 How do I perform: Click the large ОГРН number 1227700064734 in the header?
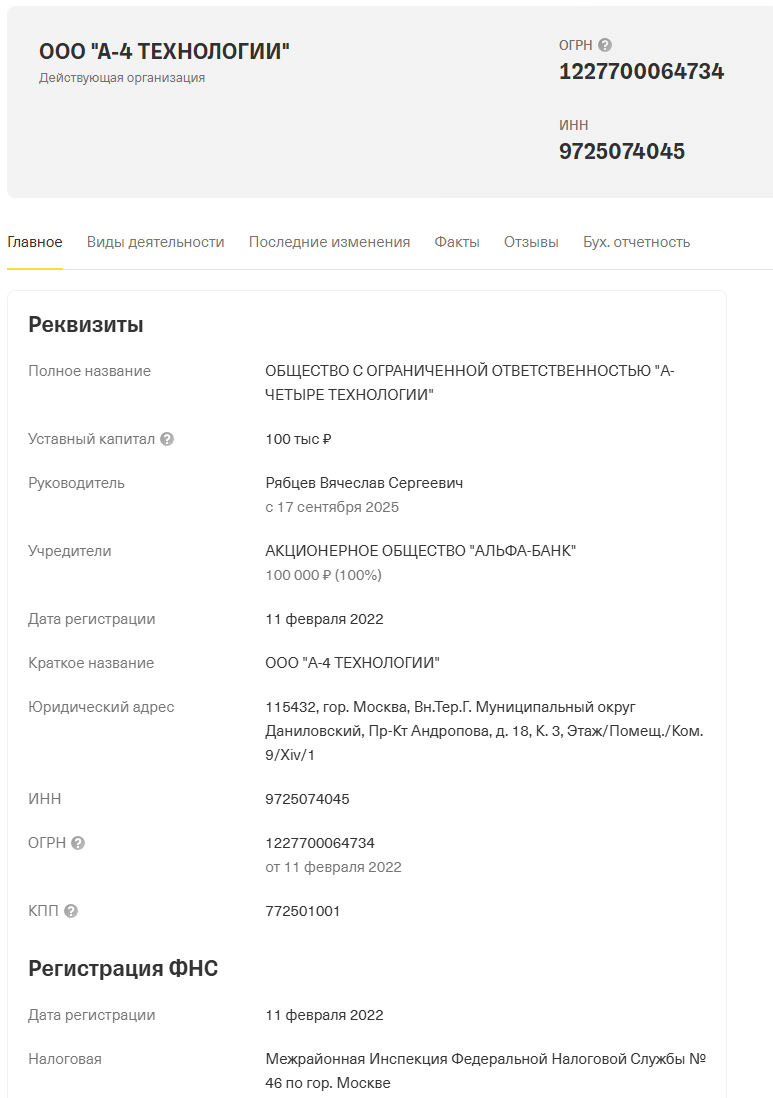(x=641, y=72)
